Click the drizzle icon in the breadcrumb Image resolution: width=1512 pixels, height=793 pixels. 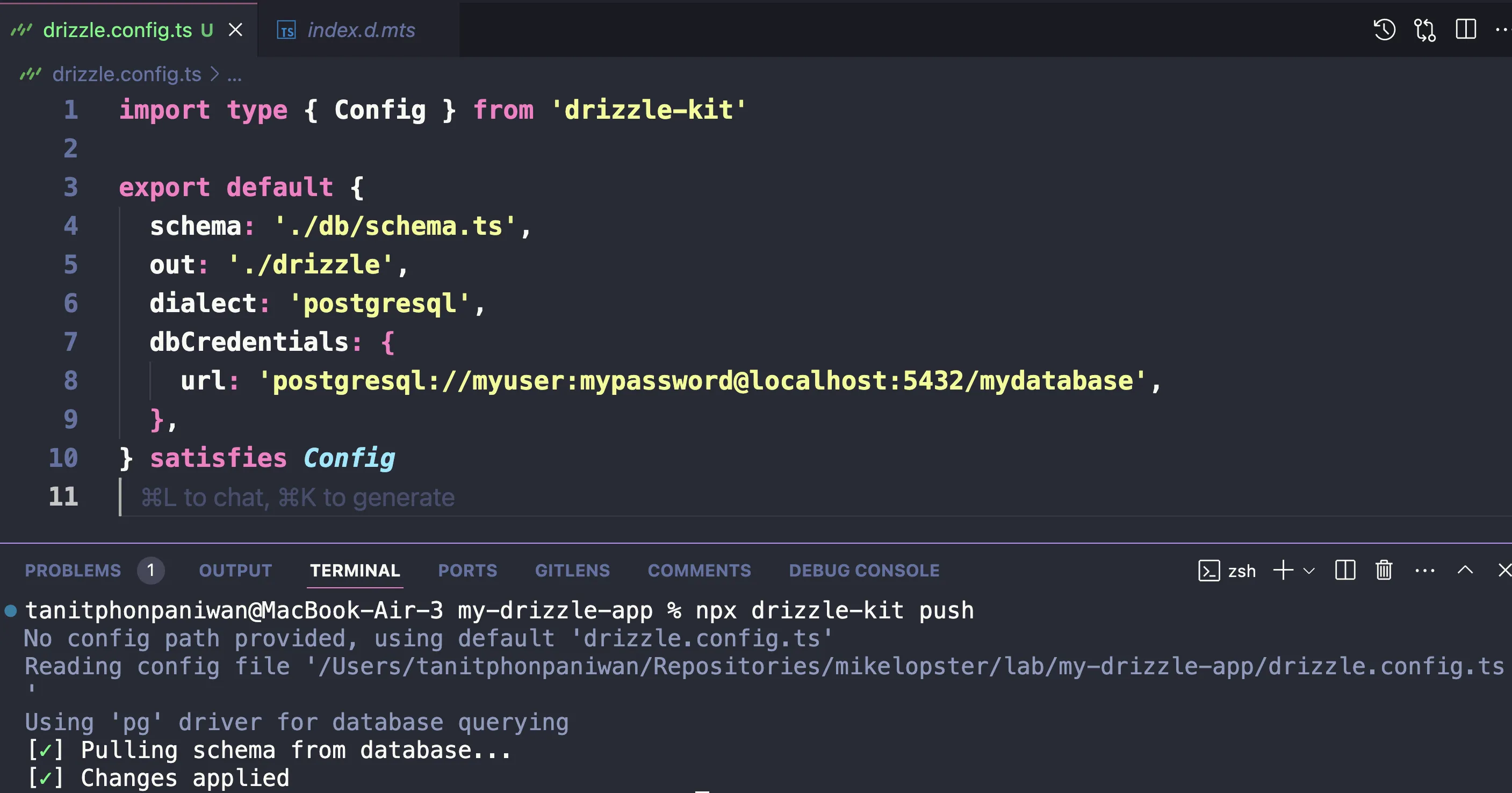(31, 74)
